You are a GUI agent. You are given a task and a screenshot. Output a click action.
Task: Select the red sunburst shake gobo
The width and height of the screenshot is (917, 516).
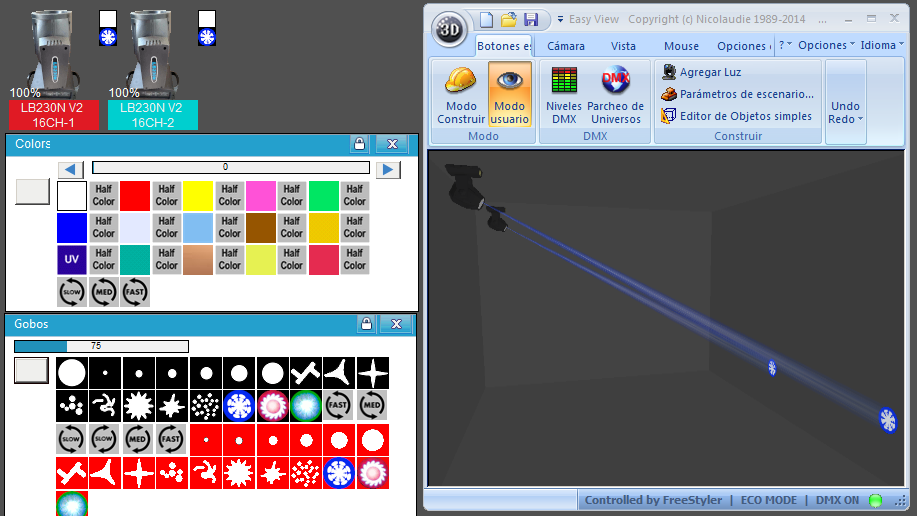pos(239,473)
